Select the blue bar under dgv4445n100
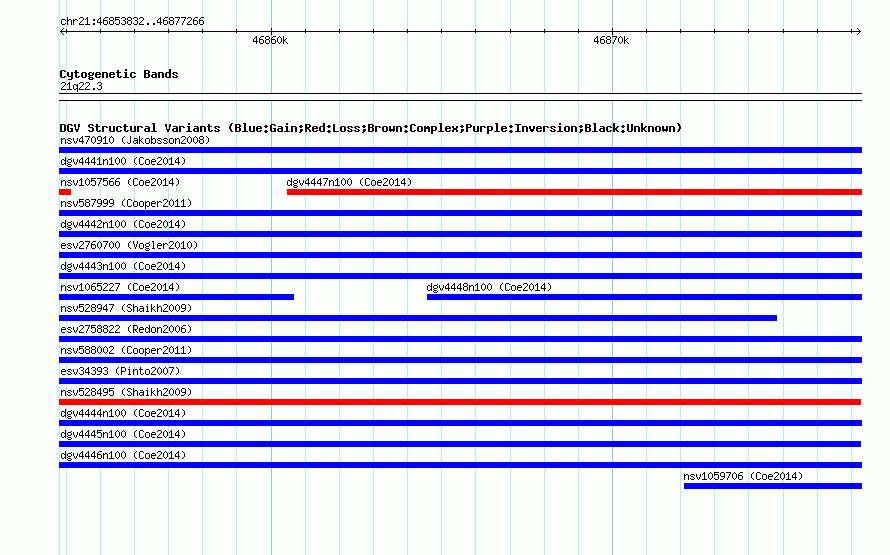Screen dimensions: 890x555 tap(460, 444)
